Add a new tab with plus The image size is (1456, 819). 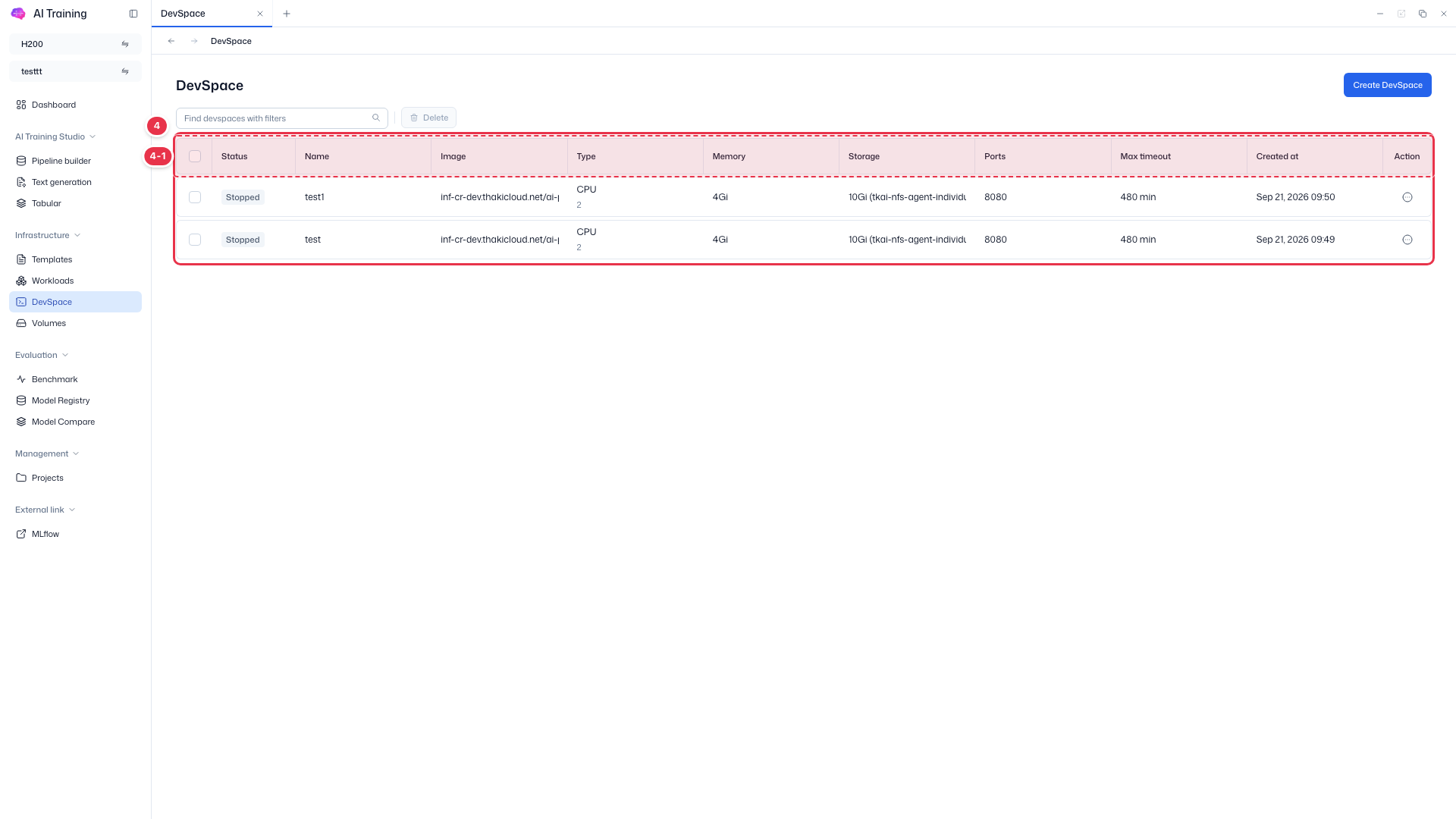287,14
